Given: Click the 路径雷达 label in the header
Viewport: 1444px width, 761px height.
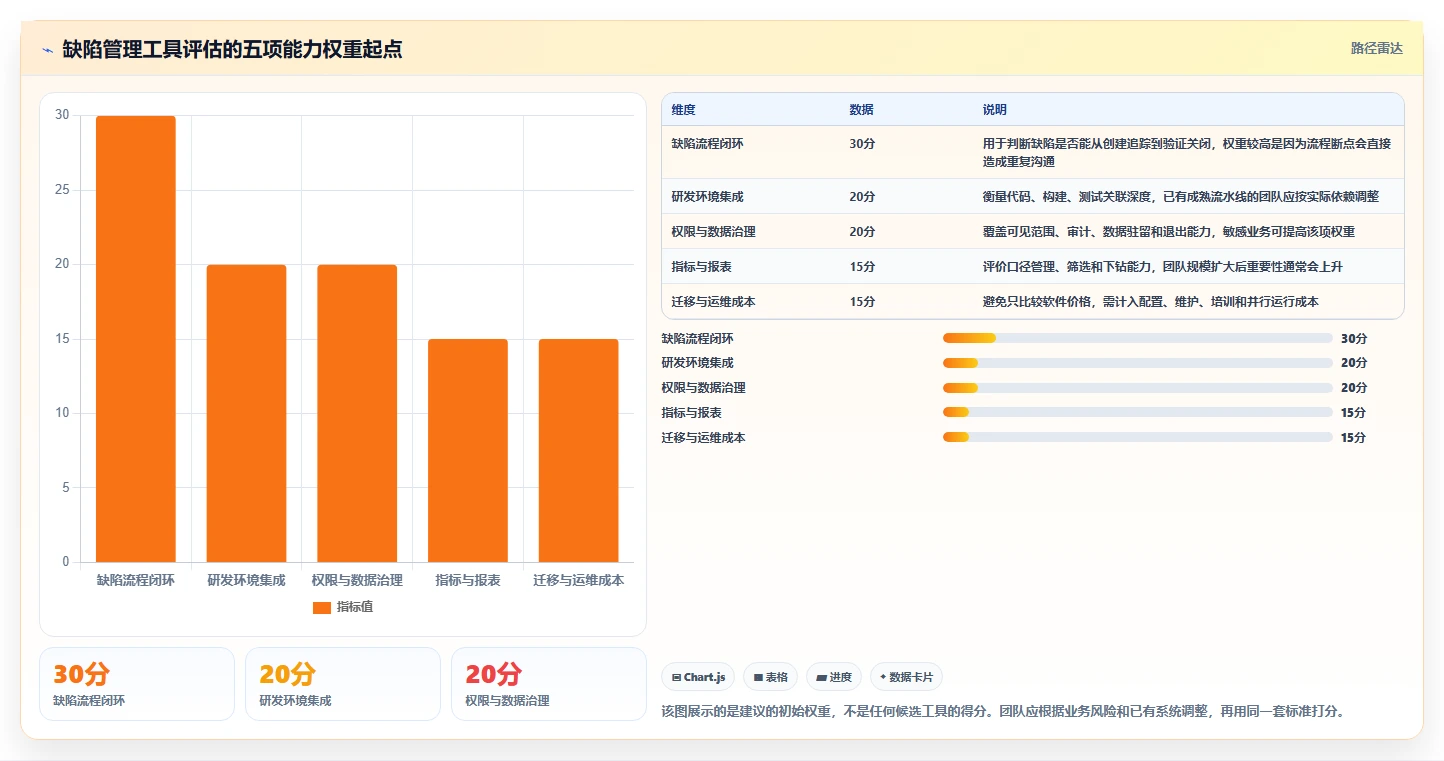Looking at the screenshot, I should click(x=1377, y=48).
